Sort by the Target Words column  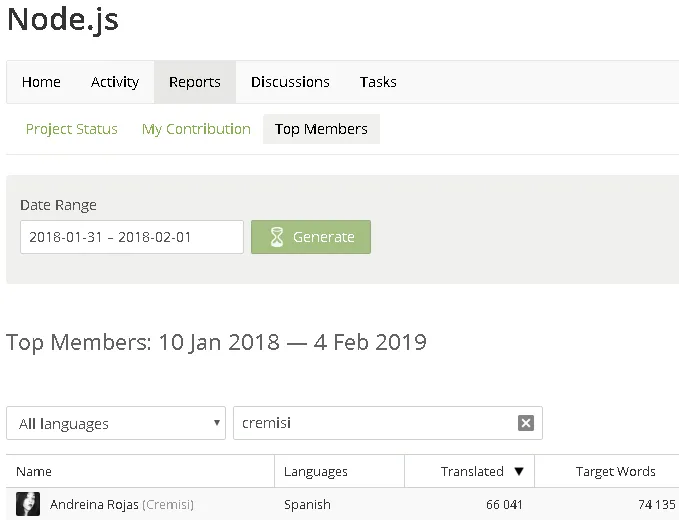point(615,471)
